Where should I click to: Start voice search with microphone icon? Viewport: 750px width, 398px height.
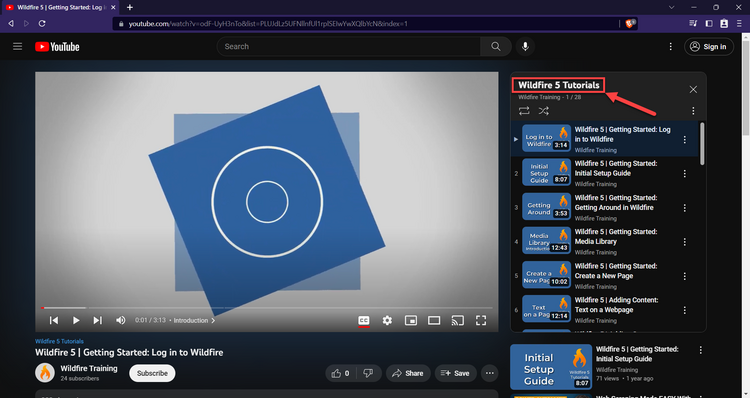point(525,46)
